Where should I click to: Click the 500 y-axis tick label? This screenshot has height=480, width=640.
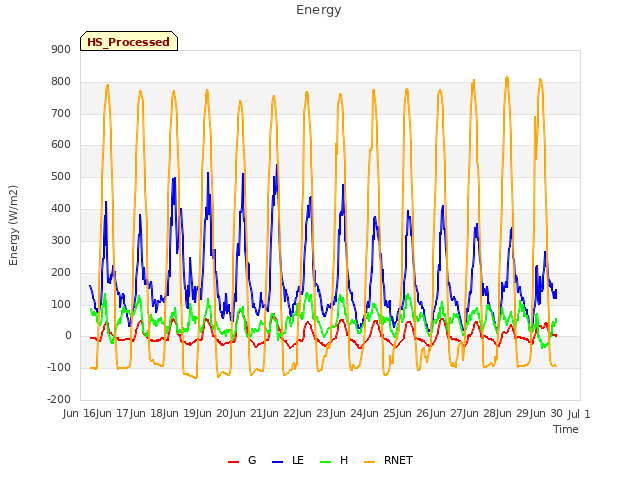(x=61, y=176)
